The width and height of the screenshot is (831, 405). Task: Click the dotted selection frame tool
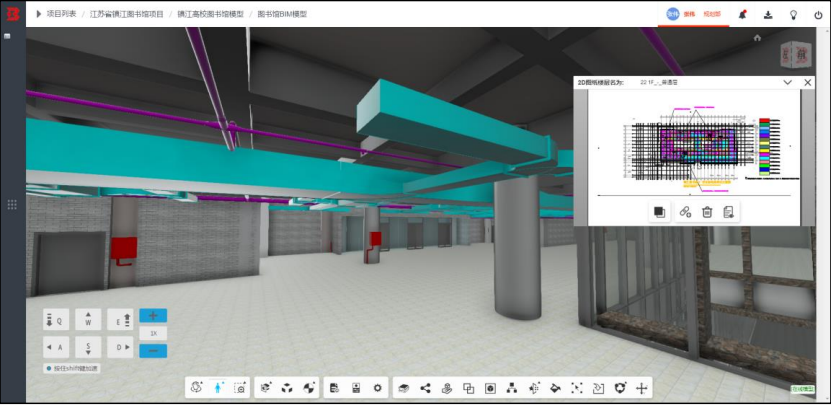(x=577, y=388)
